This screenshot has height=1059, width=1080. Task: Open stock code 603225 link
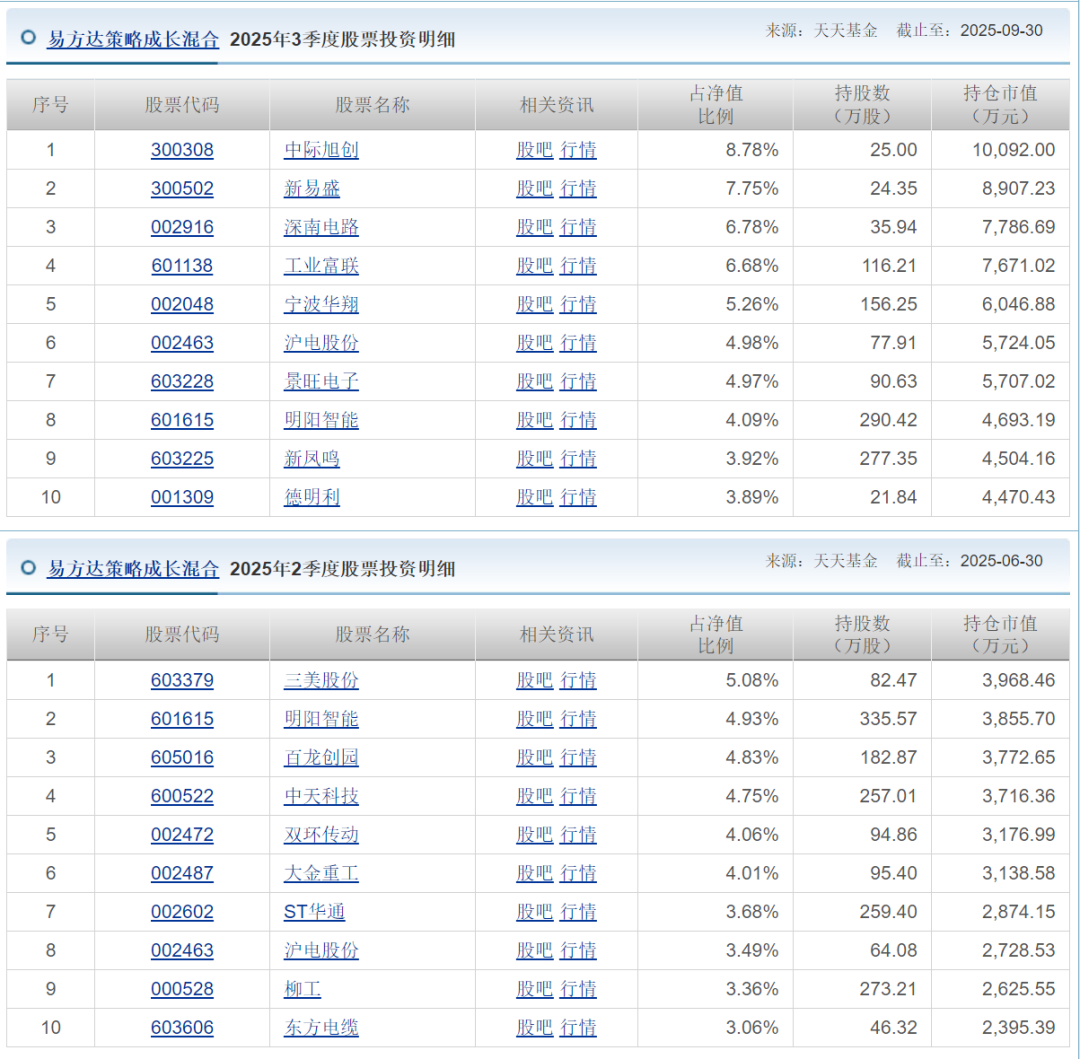pyautogui.click(x=182, y=459)
